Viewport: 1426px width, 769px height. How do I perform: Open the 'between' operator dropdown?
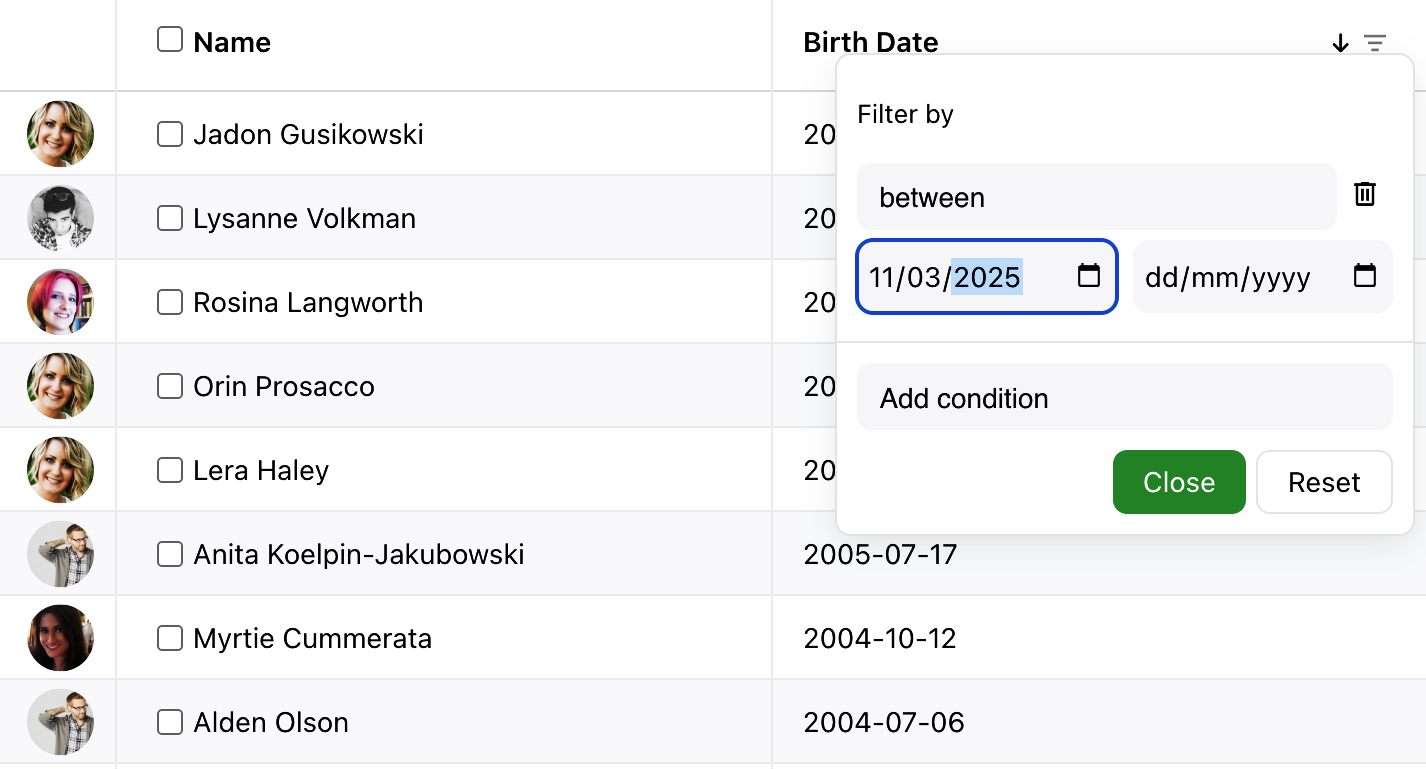[x=1096, y=197]
